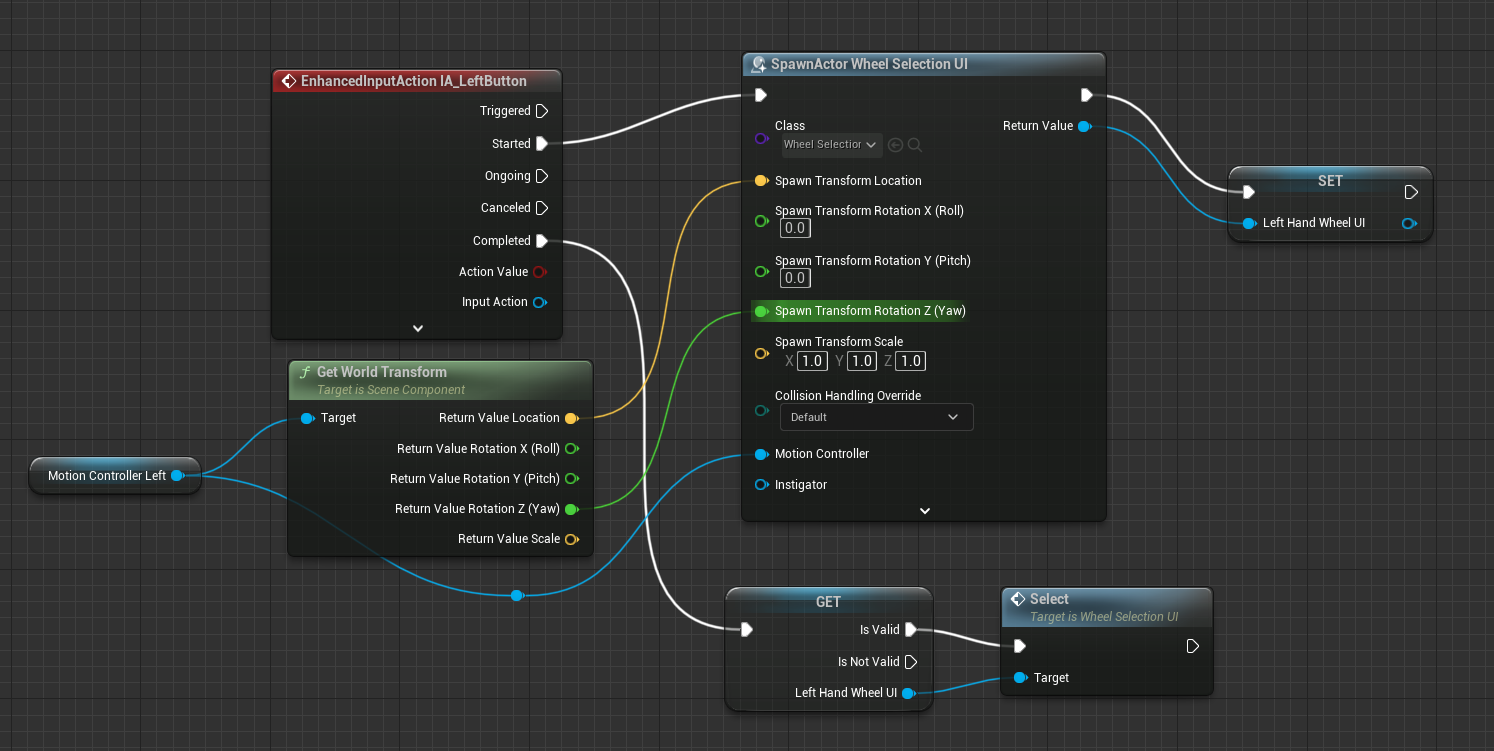Click the Spawn Transform Scale Y field

(862, 361)
